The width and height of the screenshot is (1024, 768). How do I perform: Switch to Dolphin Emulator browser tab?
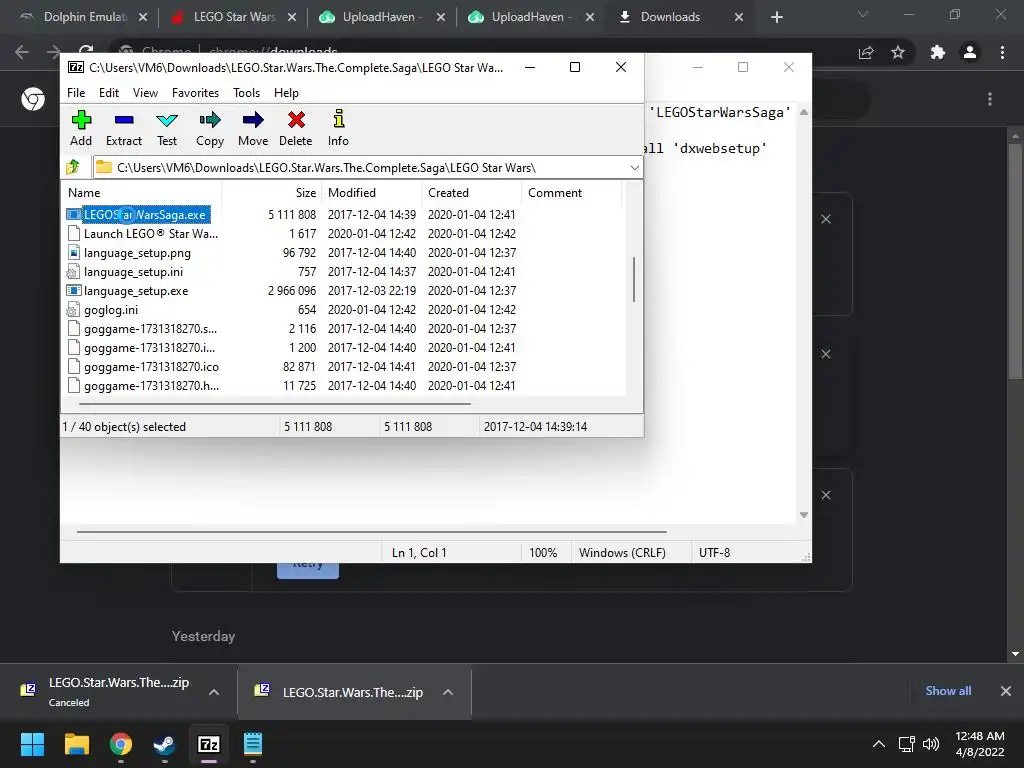[85, 17]
